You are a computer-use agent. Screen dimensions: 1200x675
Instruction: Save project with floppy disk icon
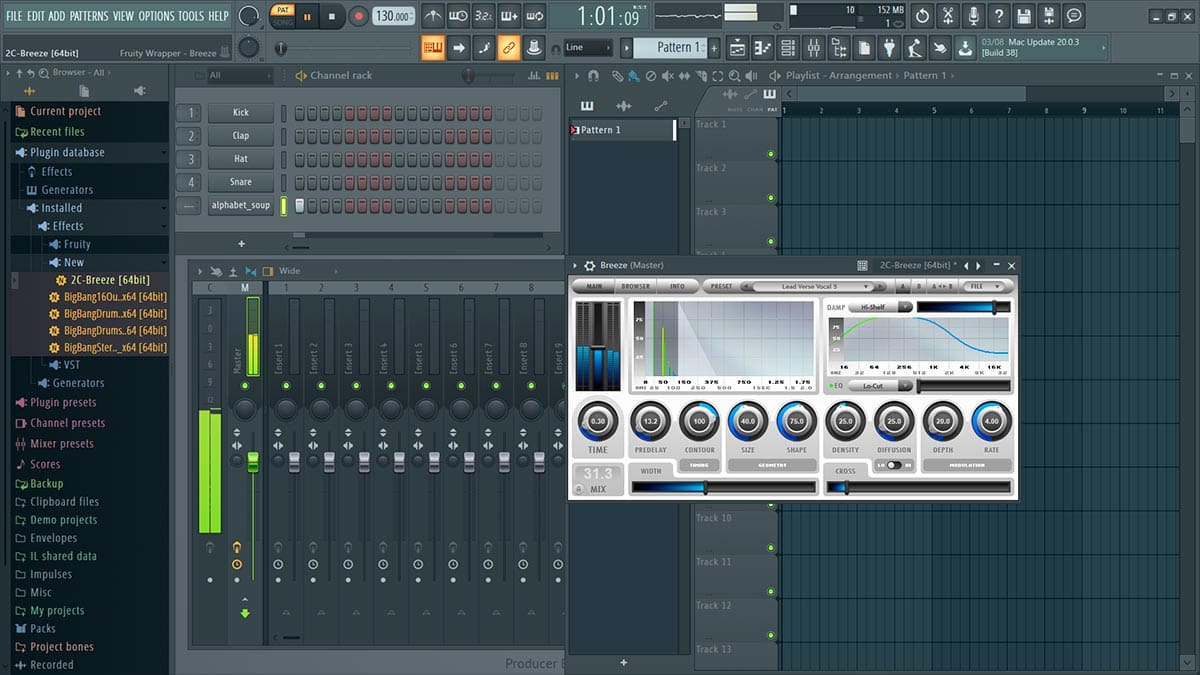coord(1023,16)
